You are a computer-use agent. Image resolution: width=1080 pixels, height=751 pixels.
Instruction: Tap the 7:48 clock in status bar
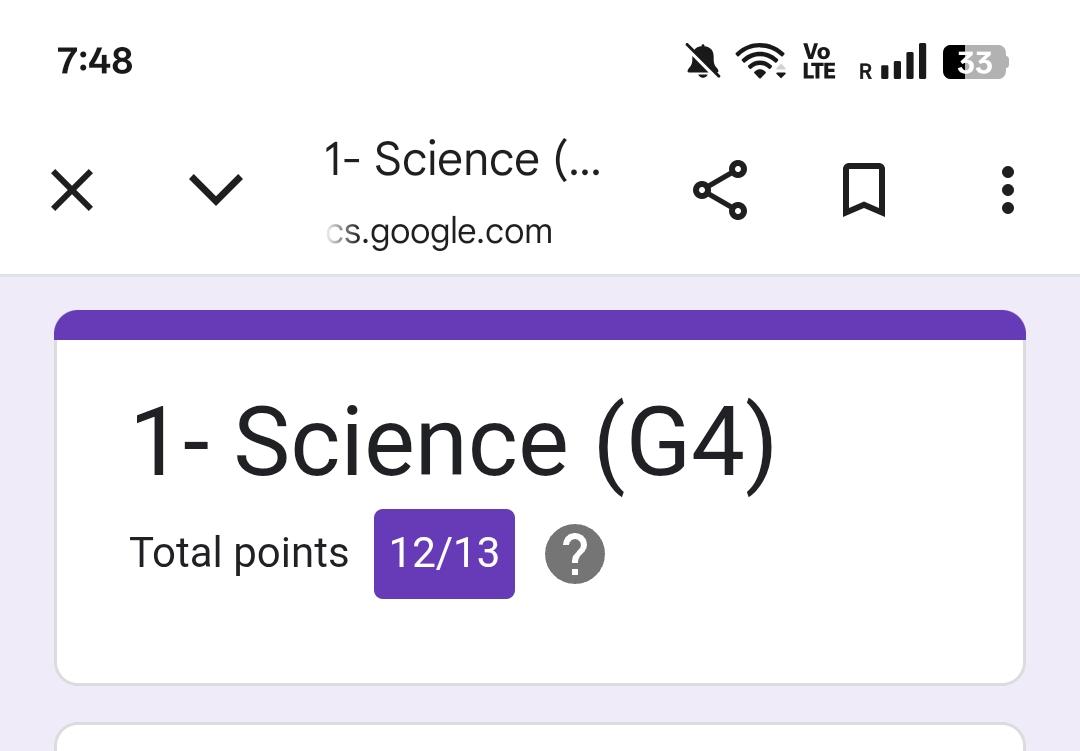pyautogui.click(x=95, y=62)
